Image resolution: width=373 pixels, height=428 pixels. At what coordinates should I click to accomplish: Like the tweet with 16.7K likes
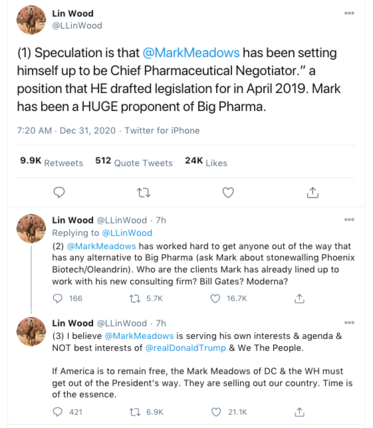pos(215,298)
